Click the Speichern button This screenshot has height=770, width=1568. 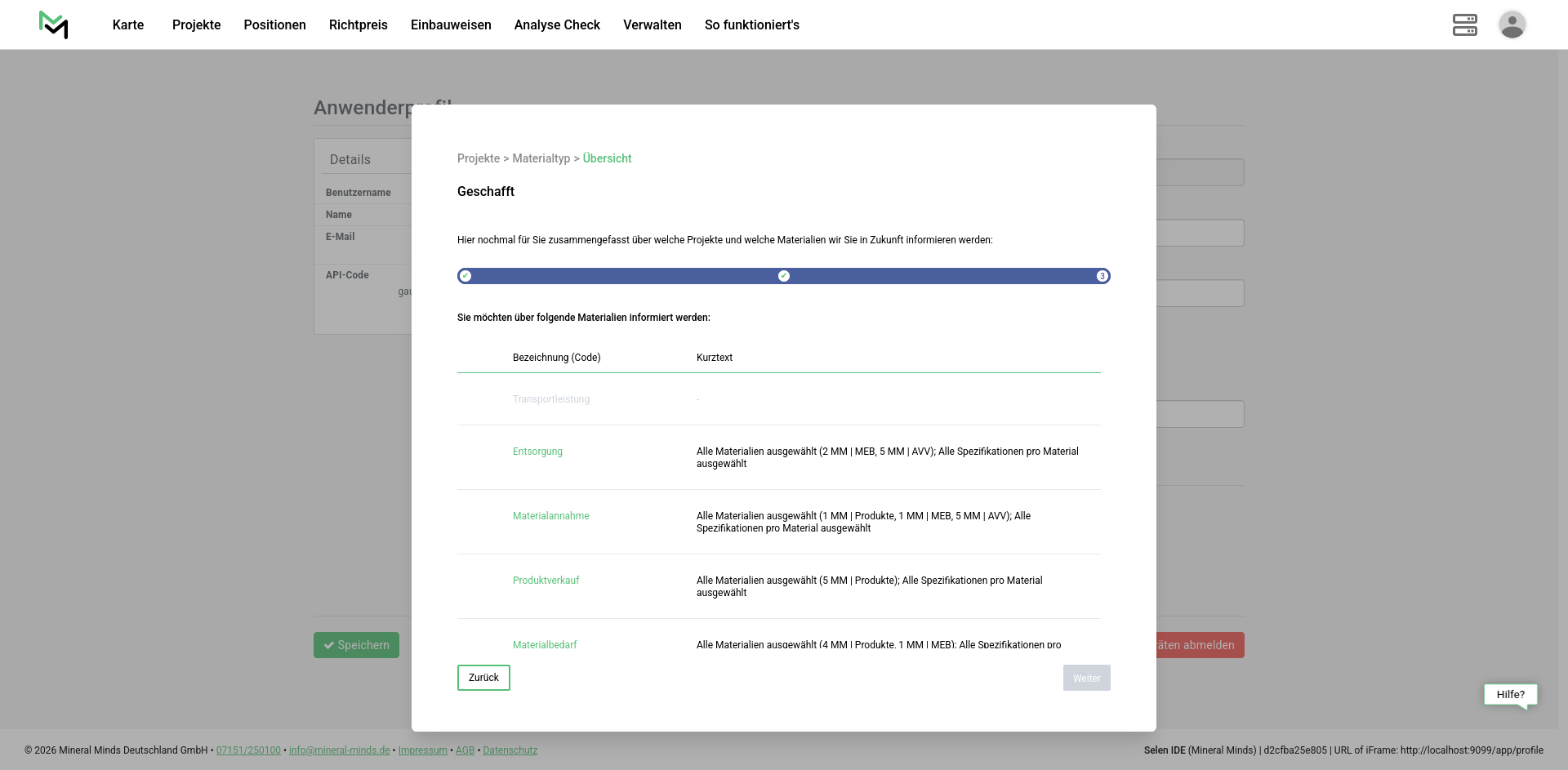click(356, 645)
